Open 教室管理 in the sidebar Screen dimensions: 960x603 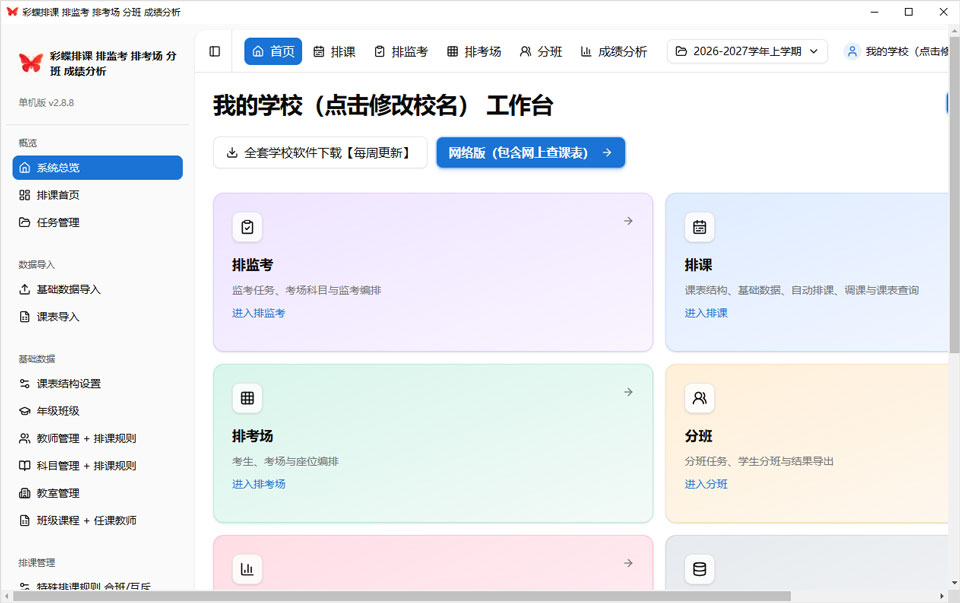click(x=97, y=493)
